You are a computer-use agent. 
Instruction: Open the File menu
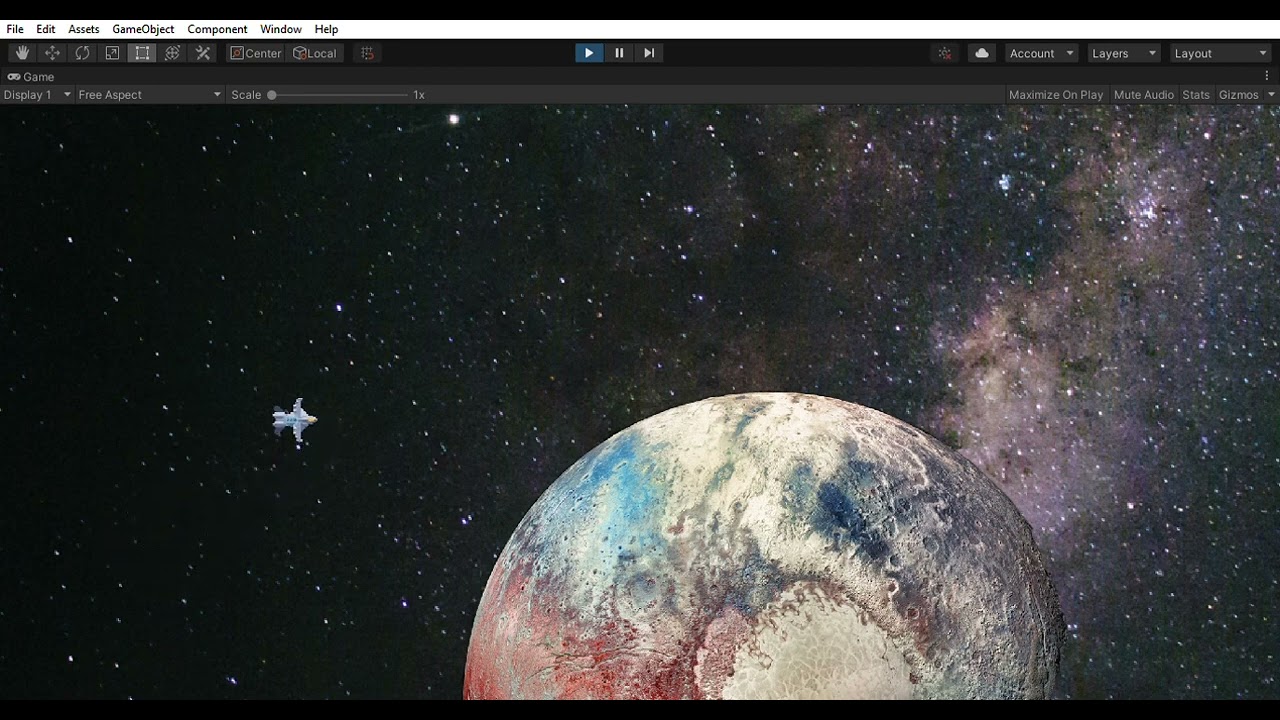[x=15, y=29]
